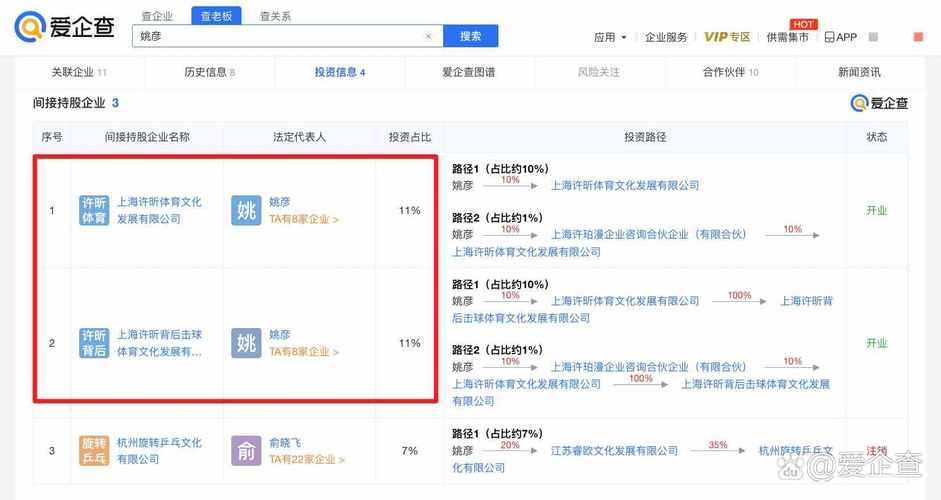Expand TA有8家企业 in row 1

pyautogui.click(x=304, y=220)
